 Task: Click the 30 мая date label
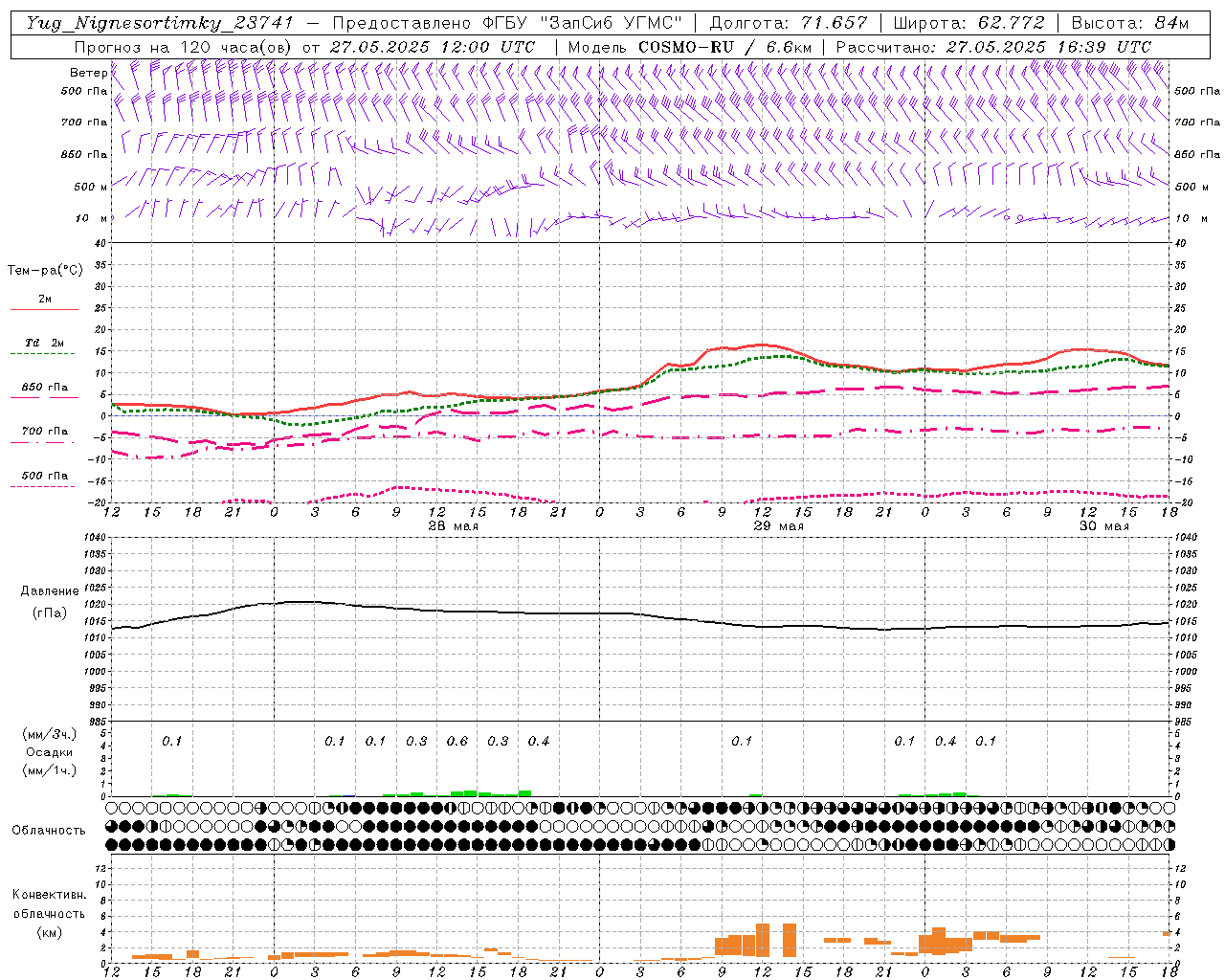pyautogui.click(x=1103, y=526)
